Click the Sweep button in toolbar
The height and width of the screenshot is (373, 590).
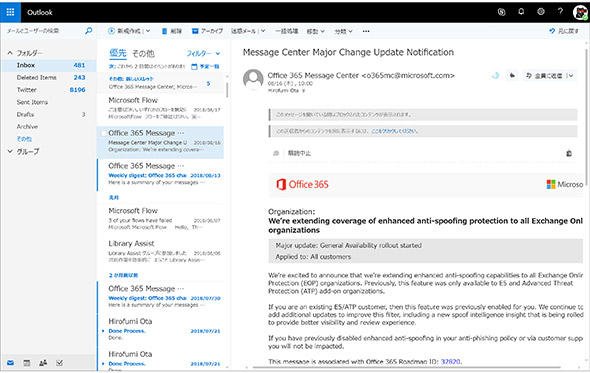click(287, 31)
